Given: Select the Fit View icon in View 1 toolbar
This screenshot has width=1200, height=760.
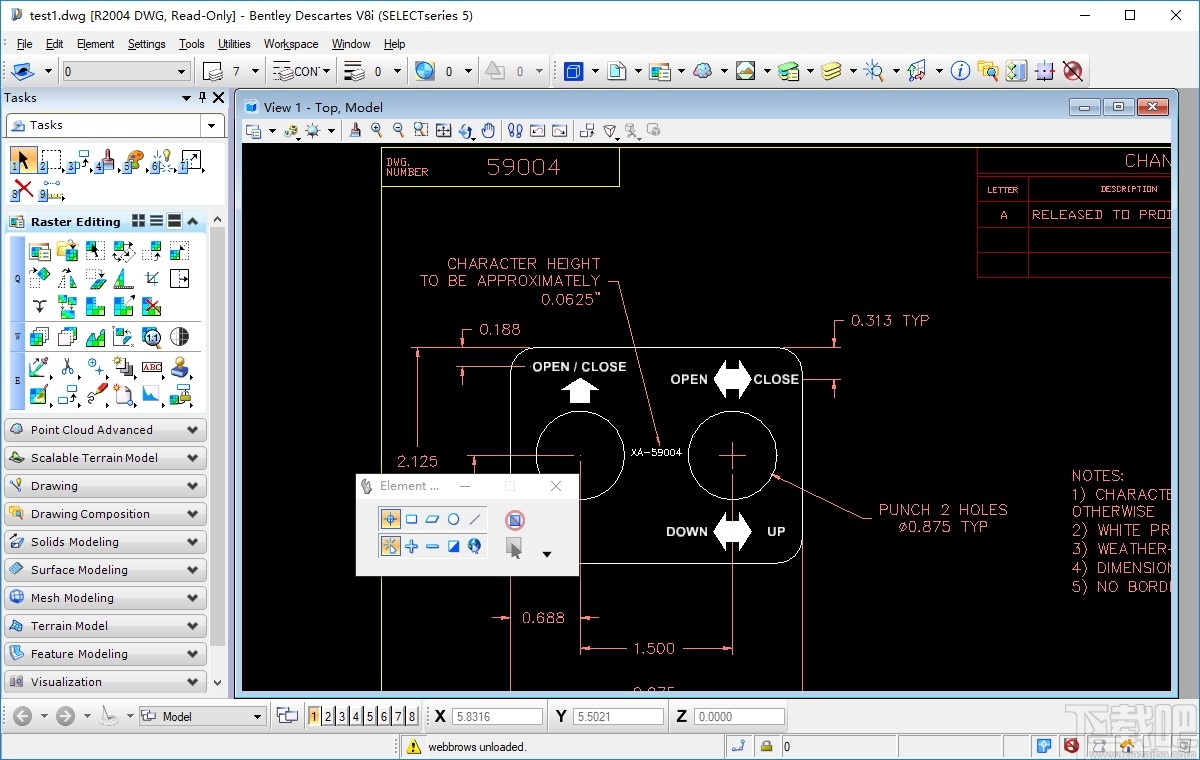Looking at the screenshot, I should coord(443,130).
